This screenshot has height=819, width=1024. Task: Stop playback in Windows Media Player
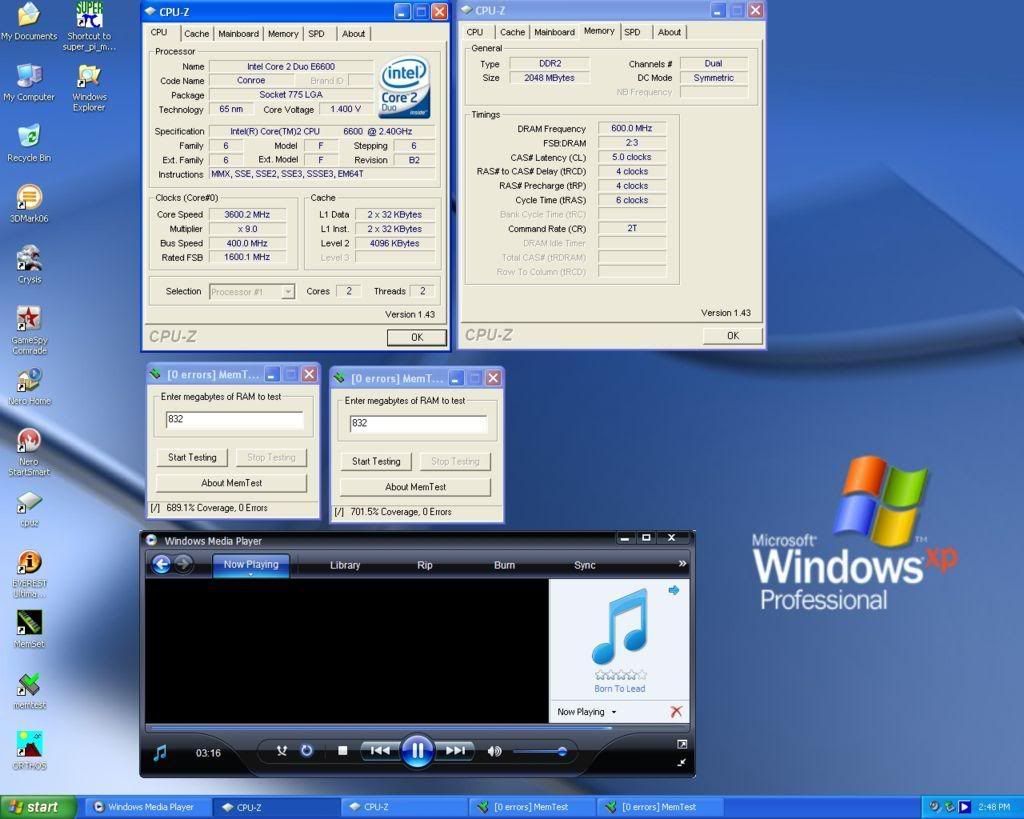click(342, 751)
